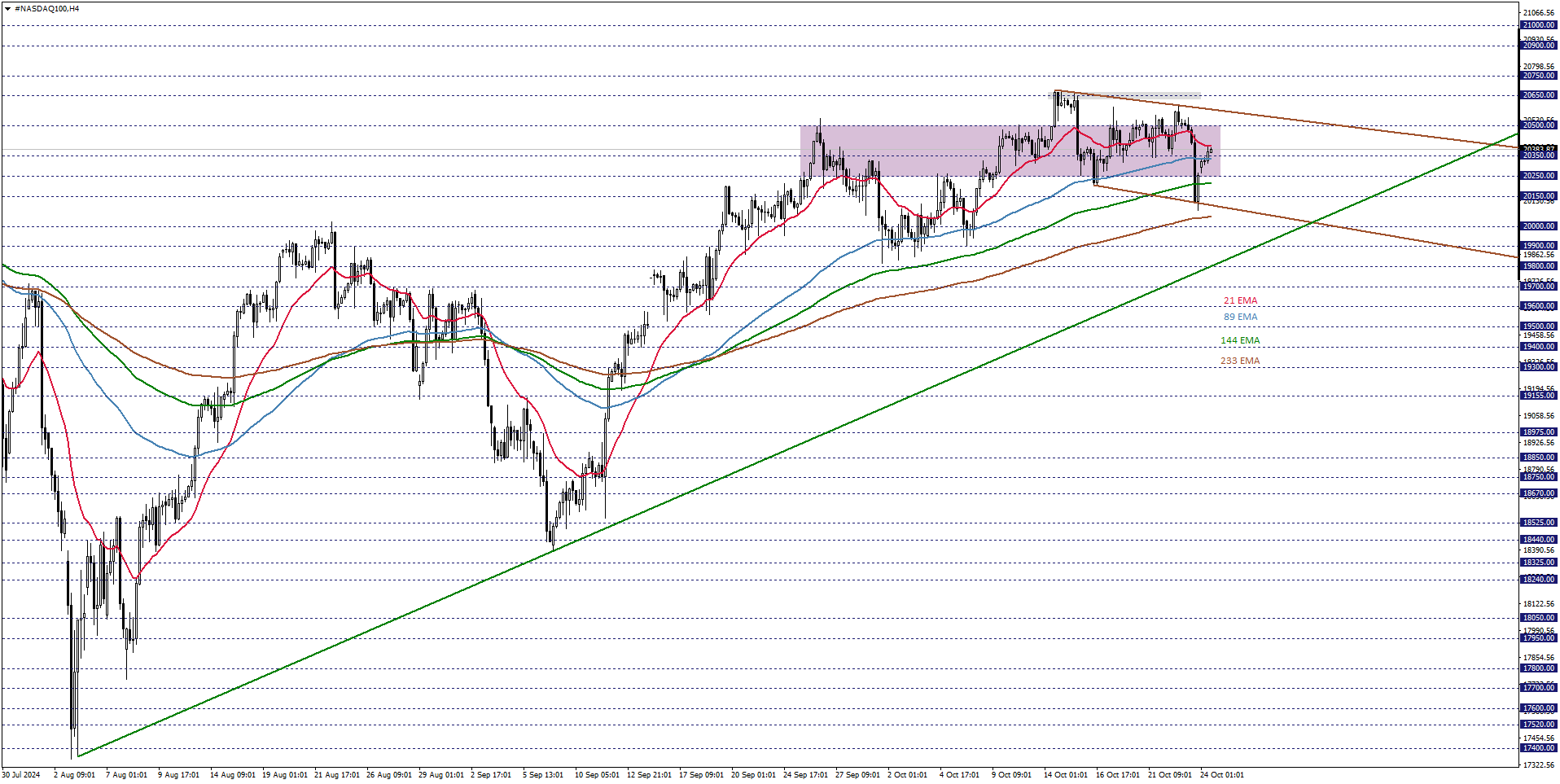Image resolution: width=1560 pixels, height=784 pixels.
Task: Select the 144 EMA legend label
Action: (1240, 340)
